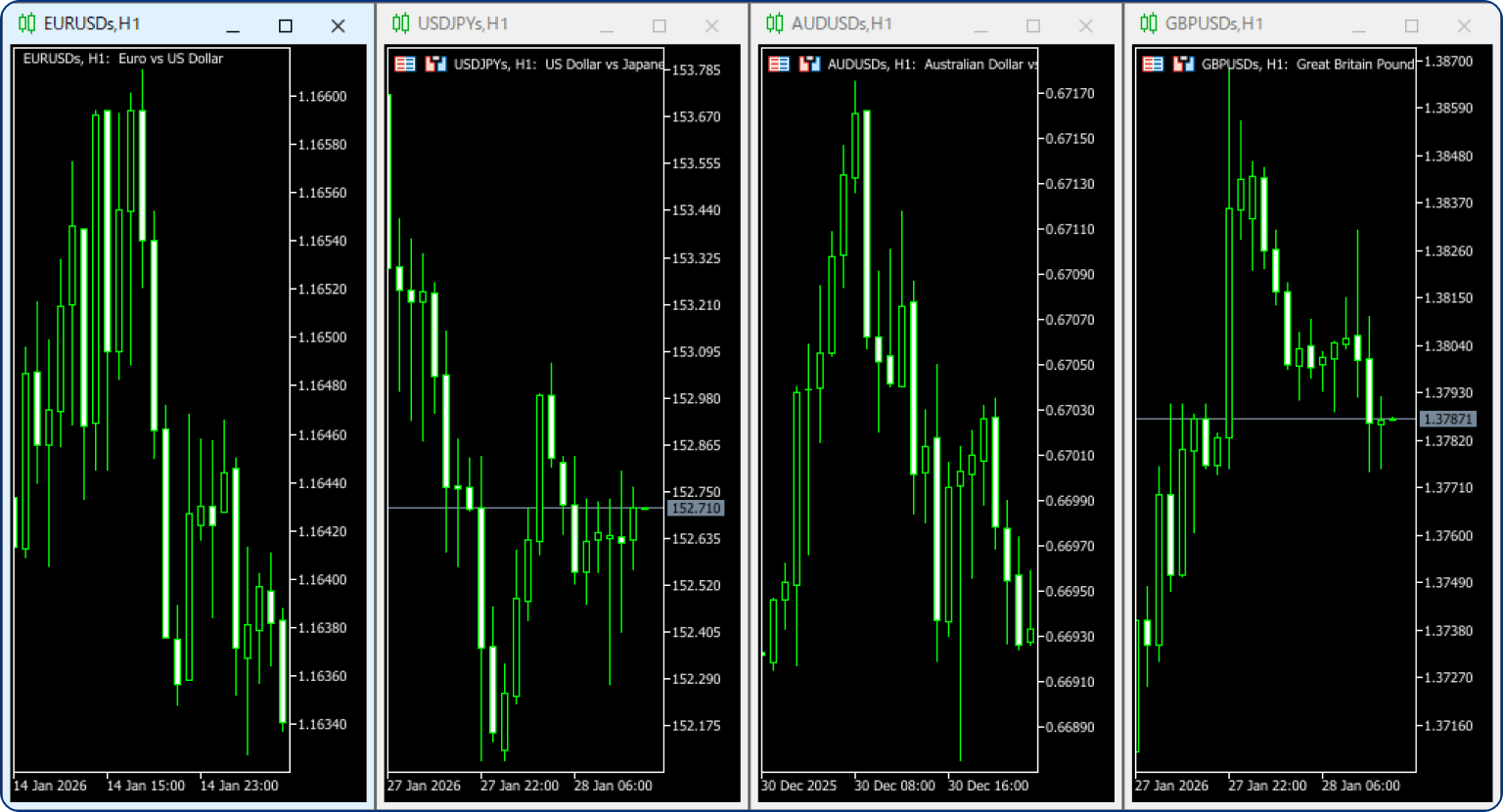Click the candlestick icon in USDJPYs title bar
Viewport: 1503px width, 812px height.
tap(401, 24)
